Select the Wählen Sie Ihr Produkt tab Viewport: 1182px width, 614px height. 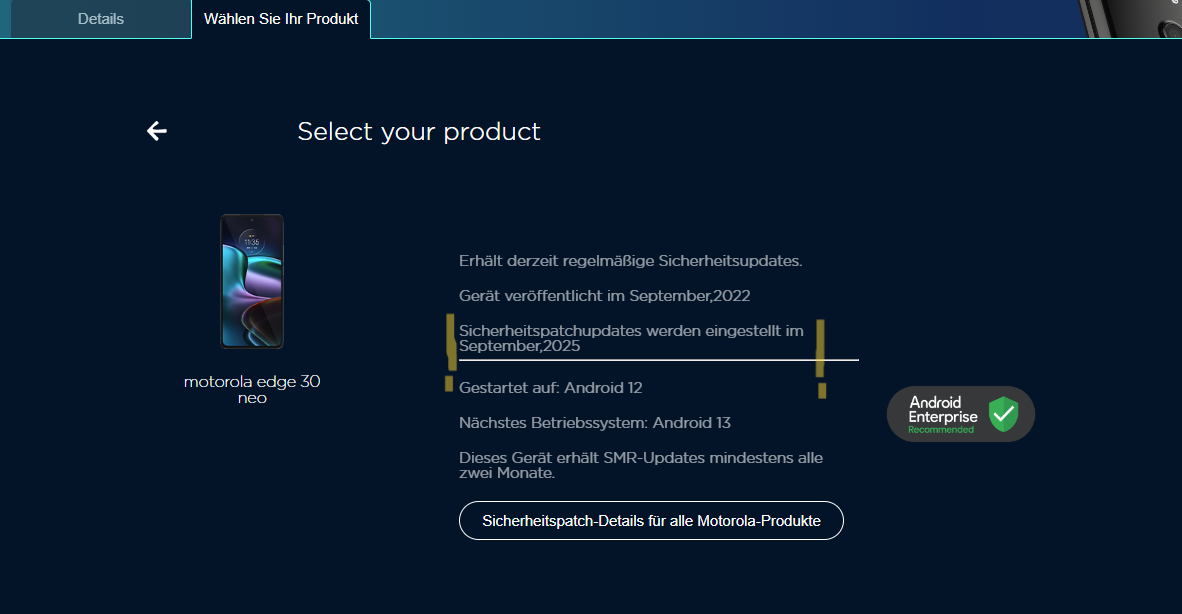click(x=281, y=19)
